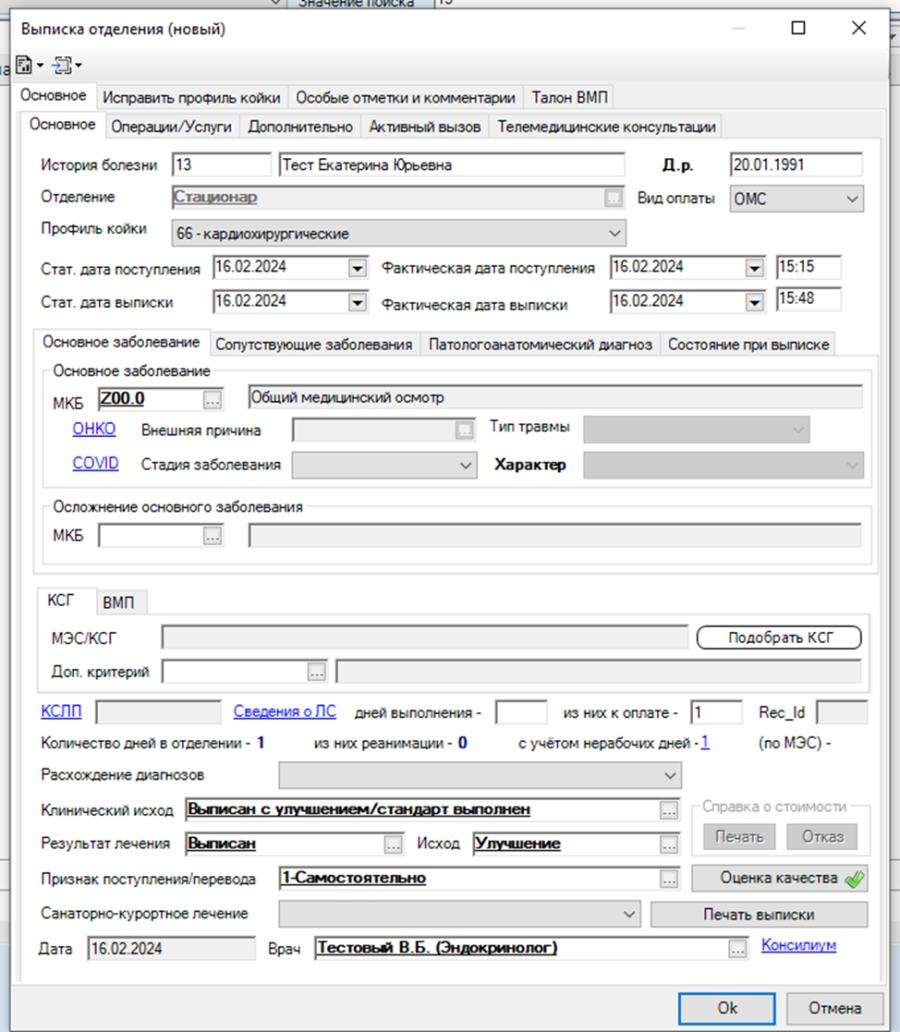Expand Стадия заболевания dropdown

tap(465, 465)
